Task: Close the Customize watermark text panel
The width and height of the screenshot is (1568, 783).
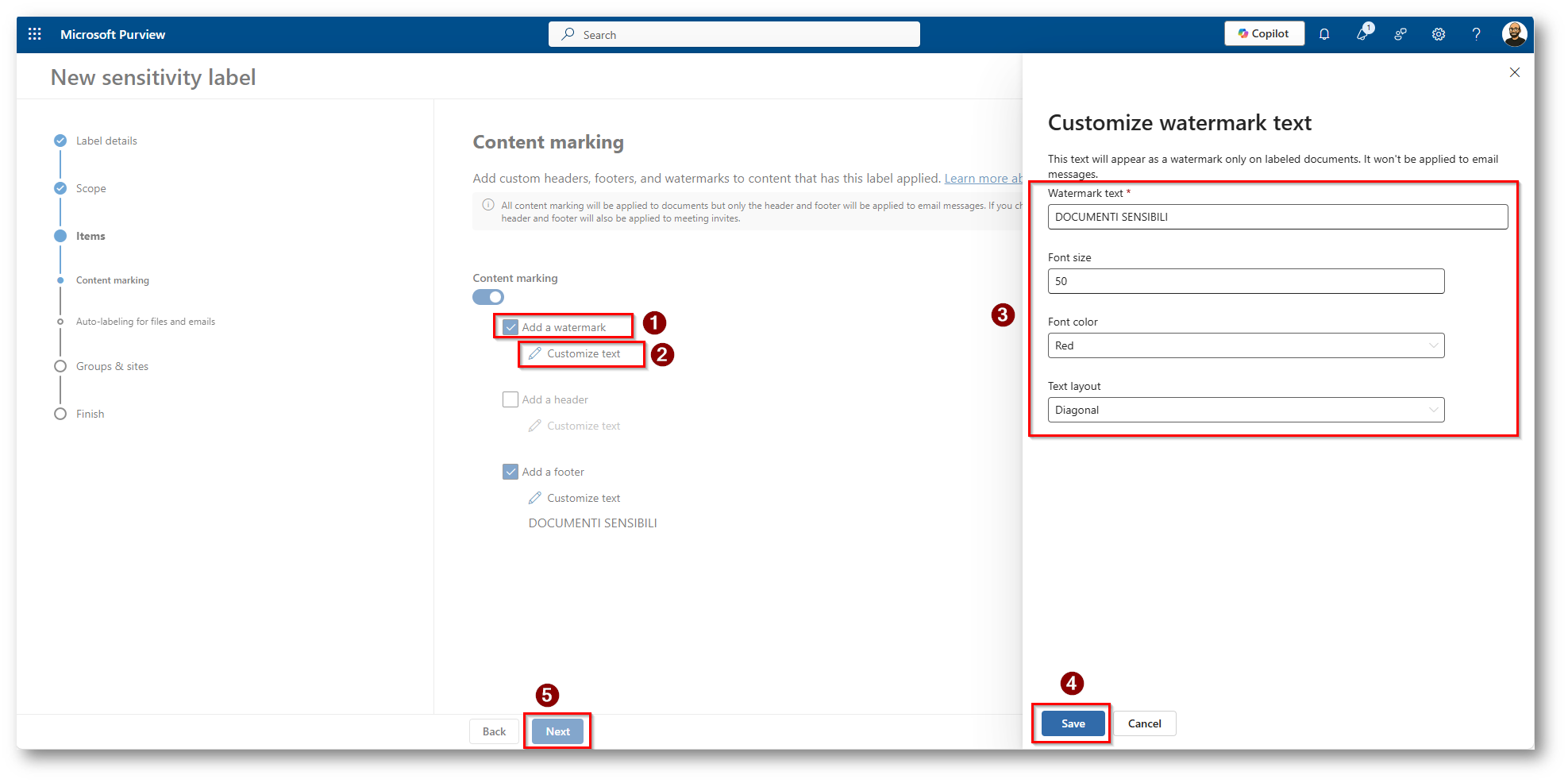Action: 1515,72
